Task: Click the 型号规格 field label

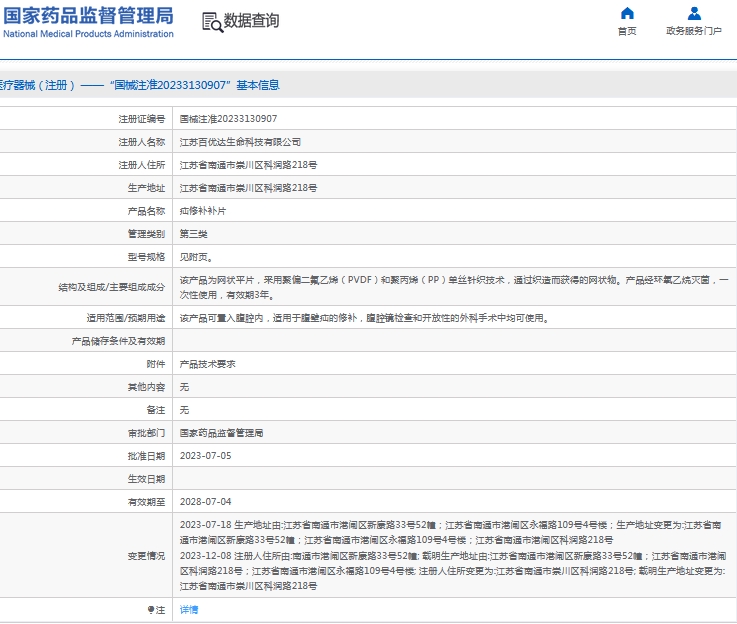Action: pyautogui.click(x=146, y=257)
